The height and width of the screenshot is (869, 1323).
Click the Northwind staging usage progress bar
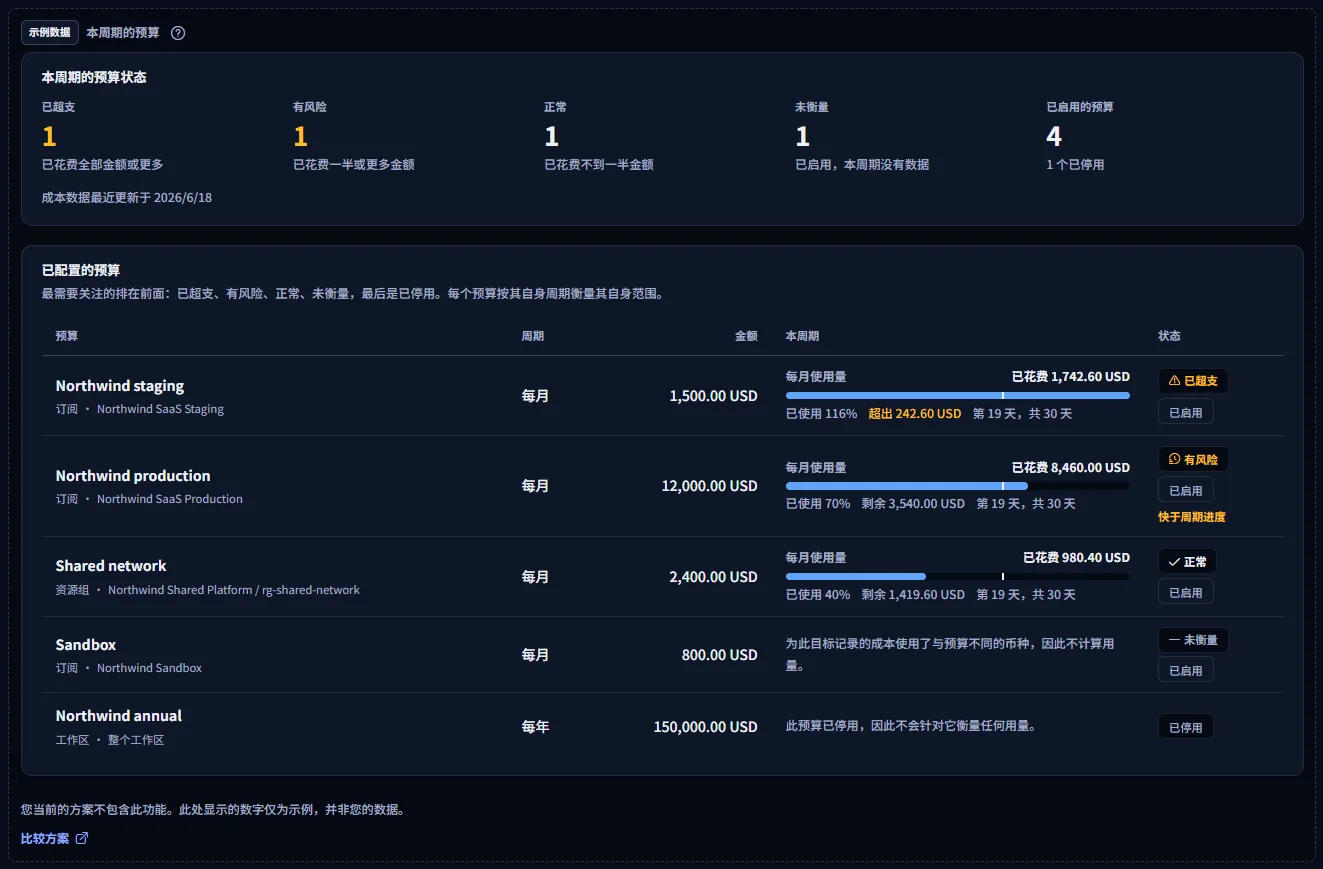pos(958,396)
